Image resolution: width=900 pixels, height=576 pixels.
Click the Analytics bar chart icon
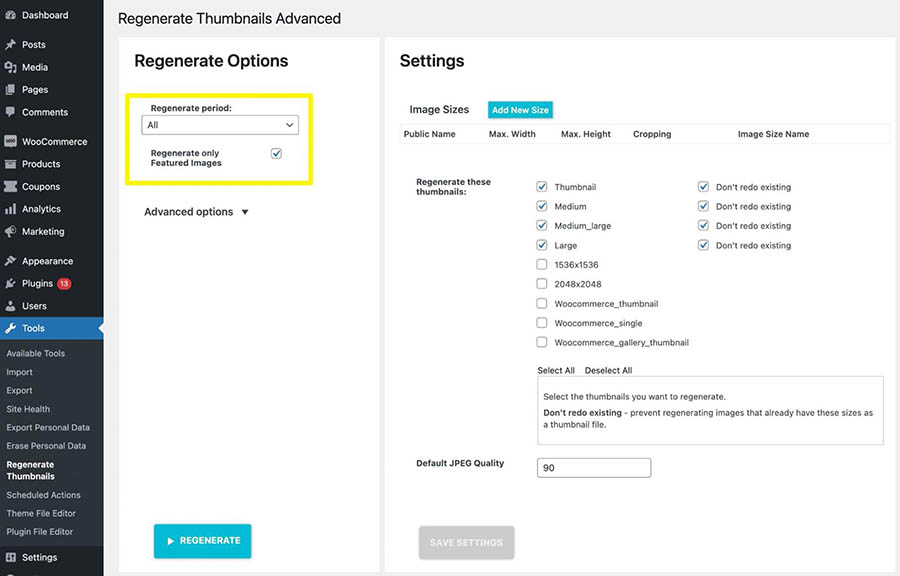10,209
